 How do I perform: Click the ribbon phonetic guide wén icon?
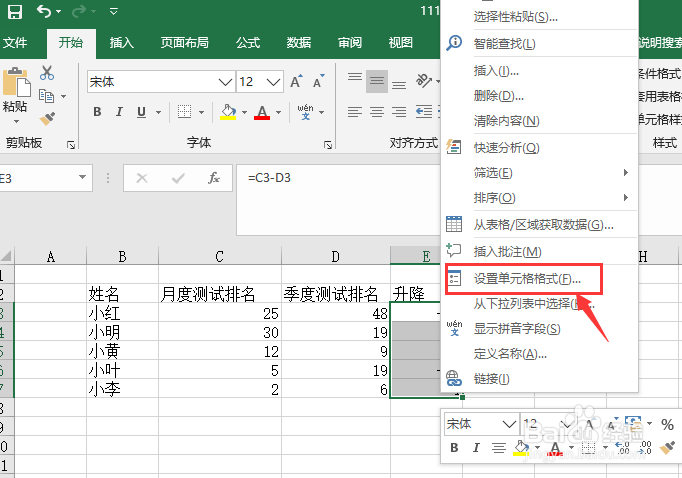pos(305,112)
